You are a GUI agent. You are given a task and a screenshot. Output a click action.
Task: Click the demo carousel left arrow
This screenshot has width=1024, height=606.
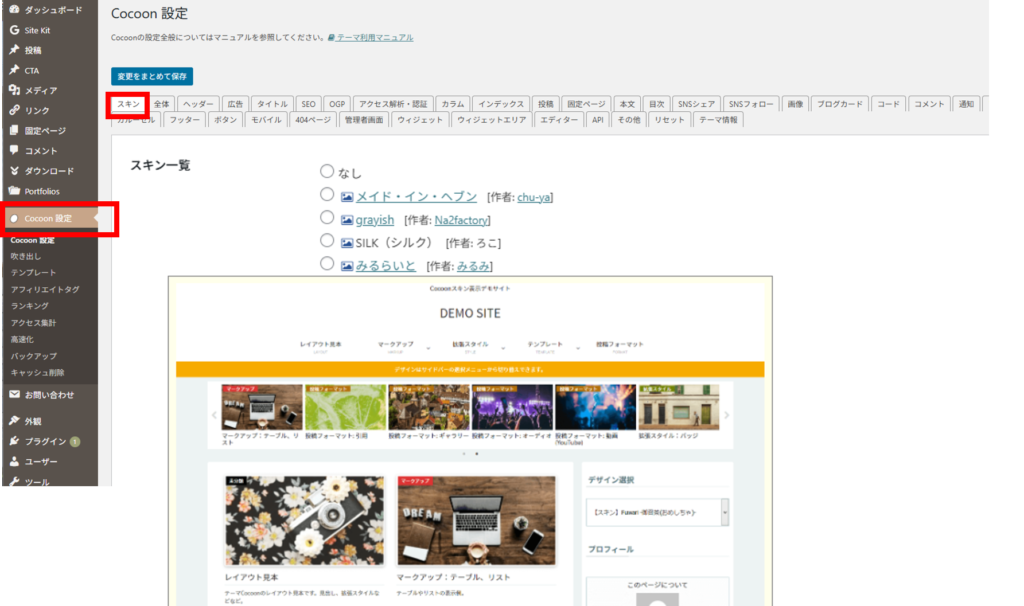pyautogui.click(x=214, y=415)
